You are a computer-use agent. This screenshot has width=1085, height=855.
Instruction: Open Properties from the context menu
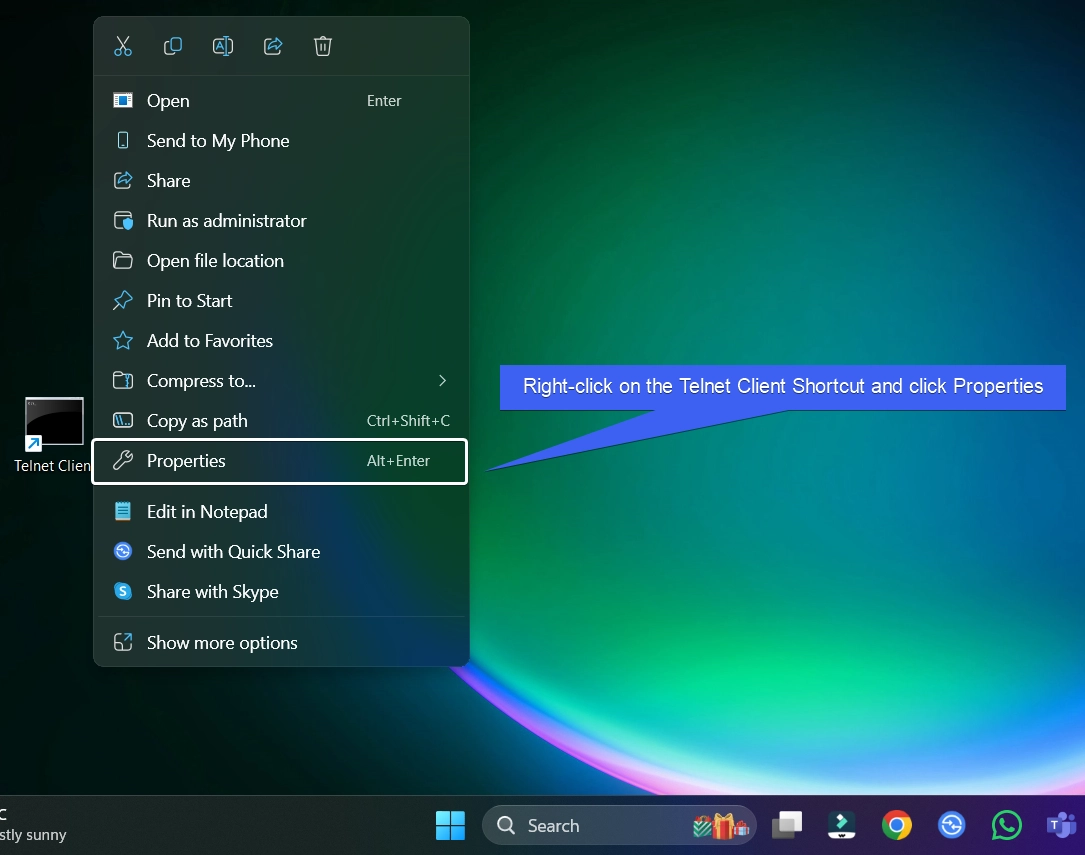pyautogui.click(x=280, y=461)
